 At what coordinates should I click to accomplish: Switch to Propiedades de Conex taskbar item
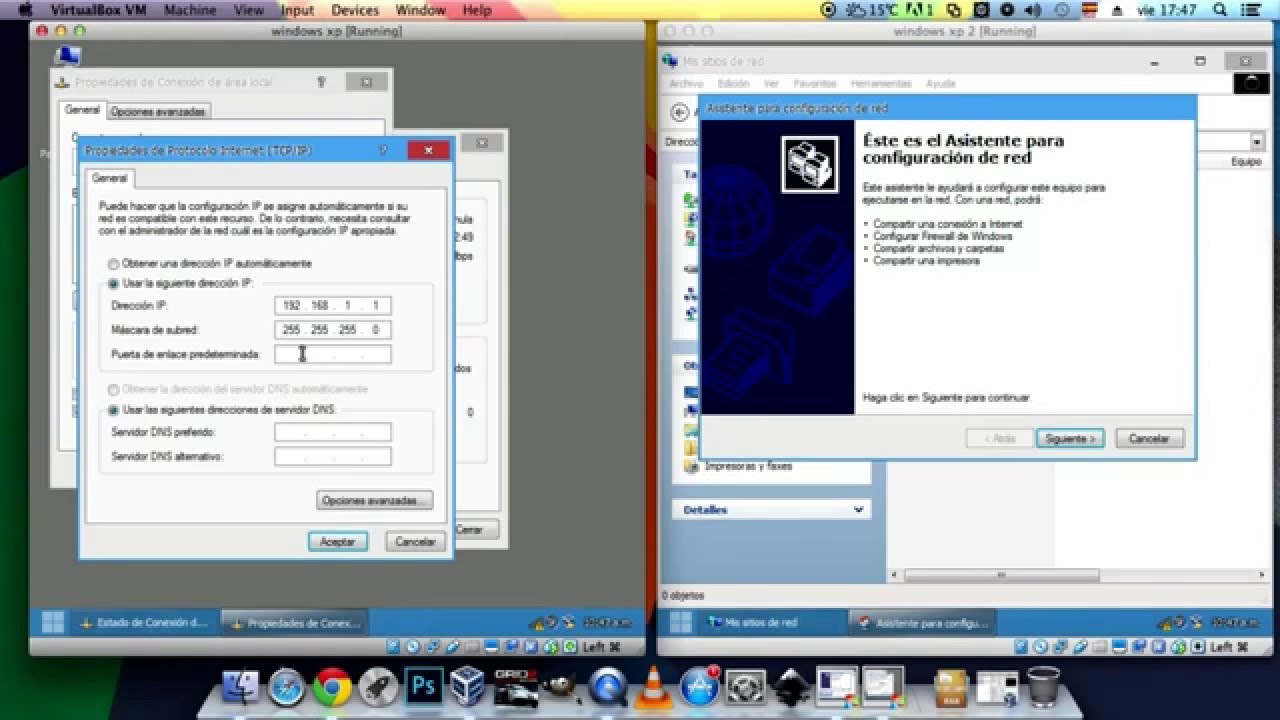[294, 622]
